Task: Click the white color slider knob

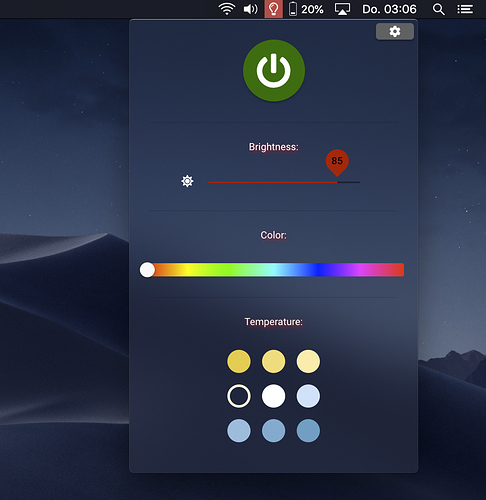Action: point(147,270)
